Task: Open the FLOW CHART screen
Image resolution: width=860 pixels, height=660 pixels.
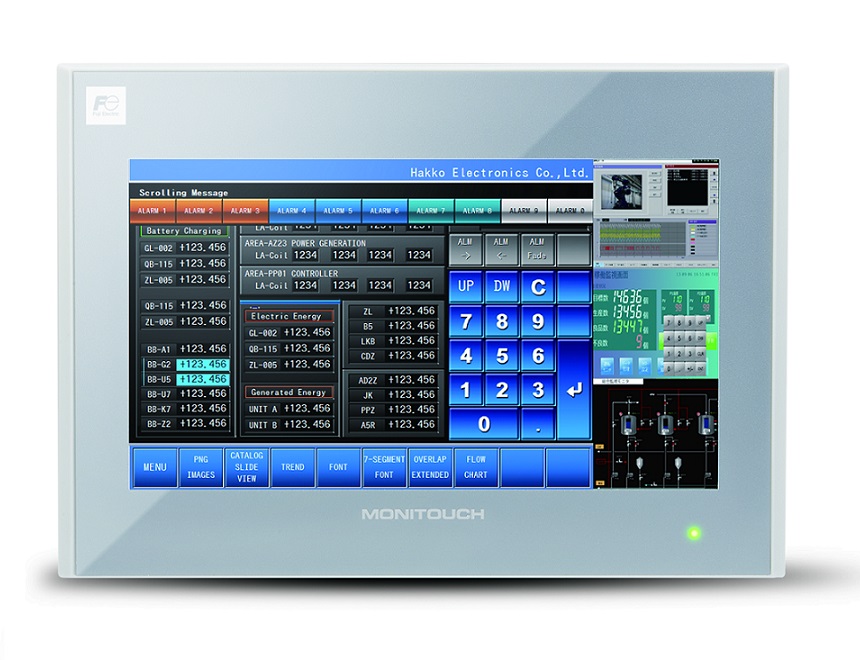Action: pos(476,467)
